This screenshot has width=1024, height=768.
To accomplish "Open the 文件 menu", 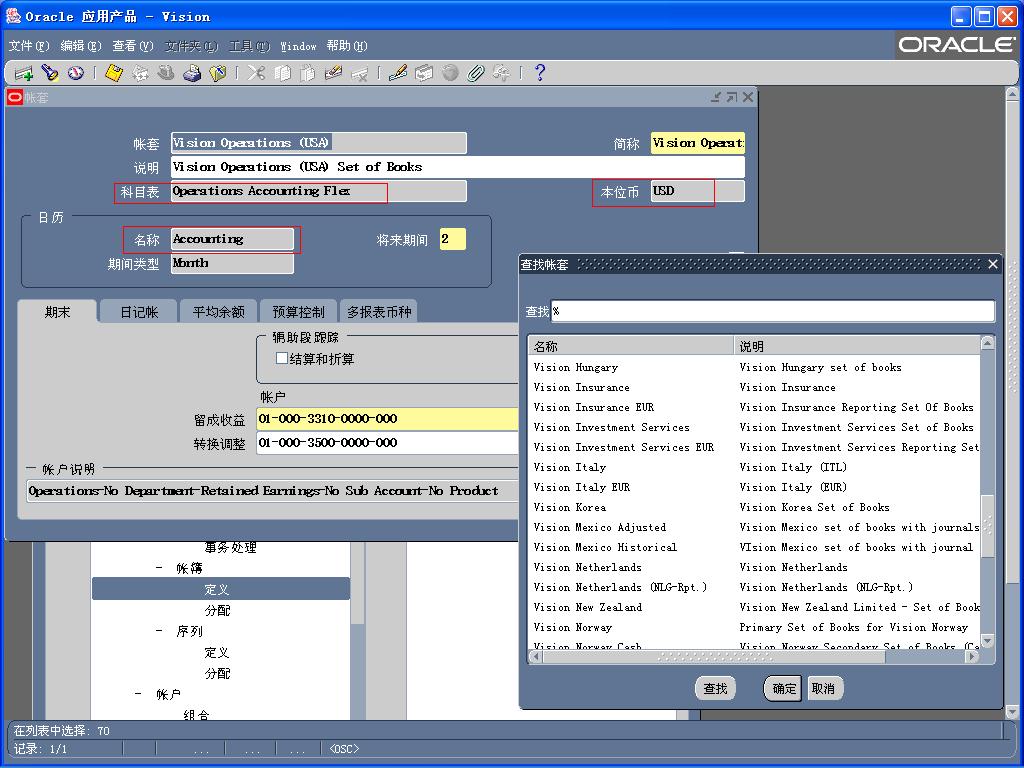I will tap(29, 46).
